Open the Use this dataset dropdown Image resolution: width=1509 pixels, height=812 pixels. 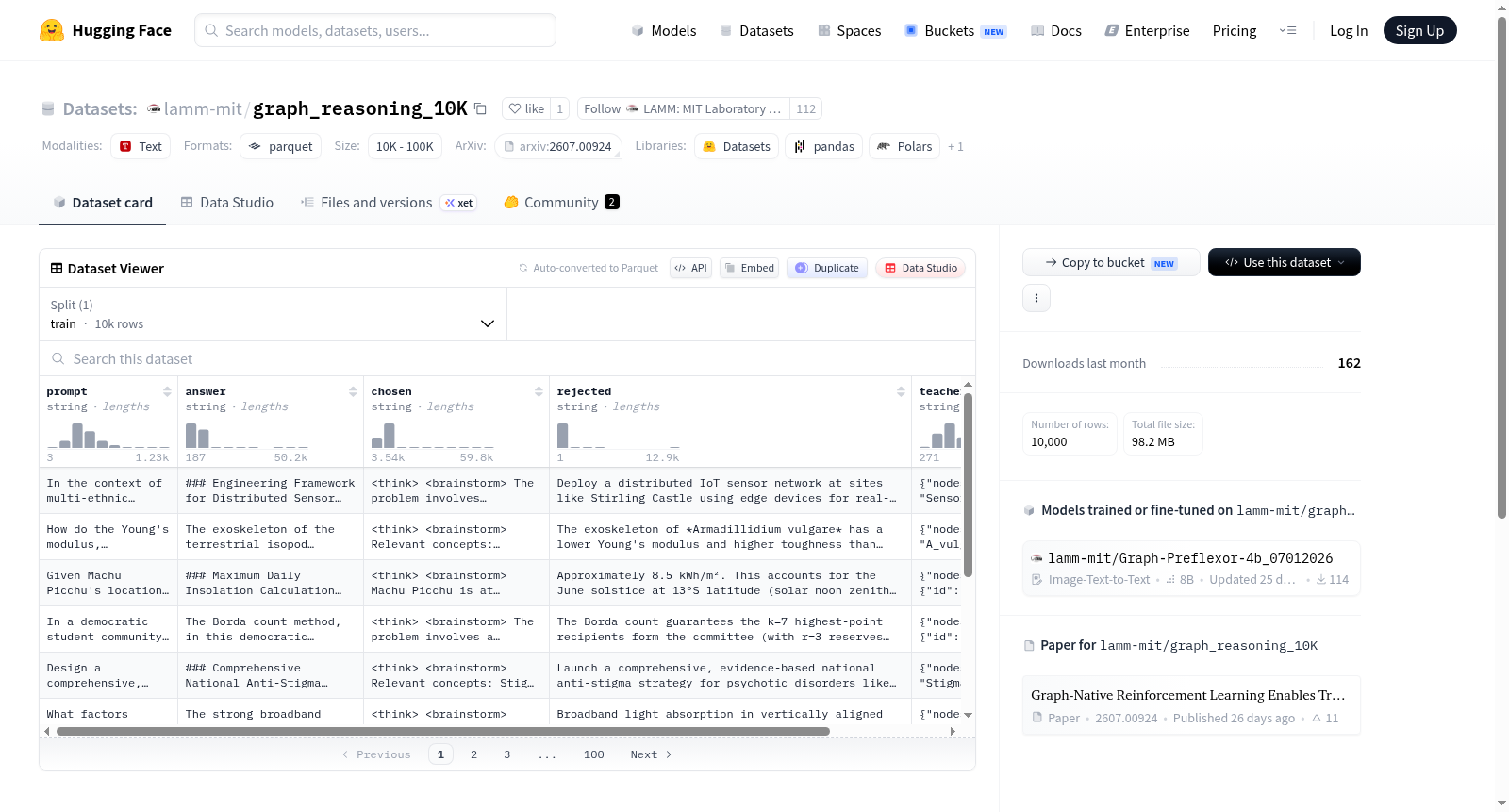click(1284, 262)
